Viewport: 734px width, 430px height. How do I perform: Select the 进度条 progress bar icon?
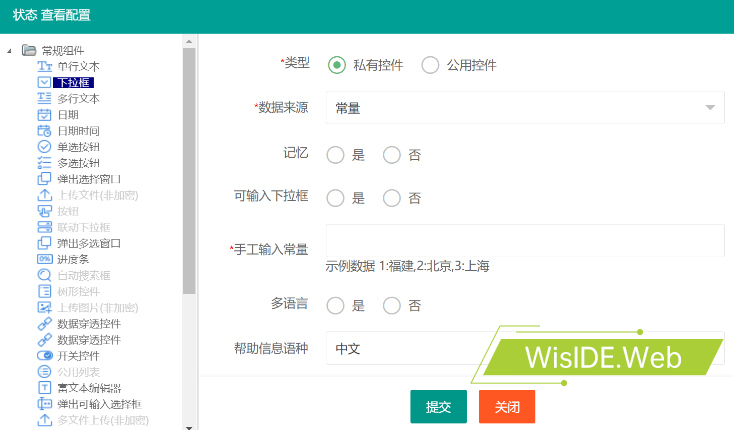[44, 259]
